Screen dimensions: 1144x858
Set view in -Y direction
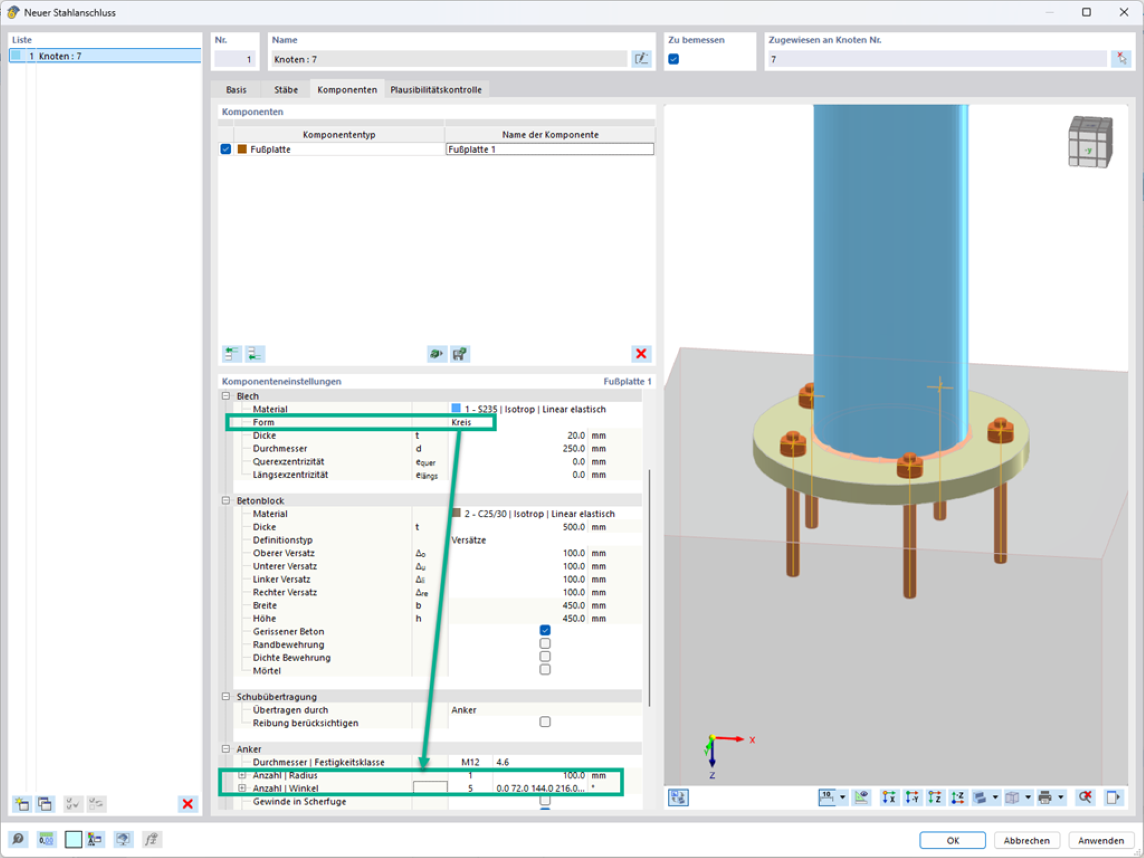pos(912,797)
